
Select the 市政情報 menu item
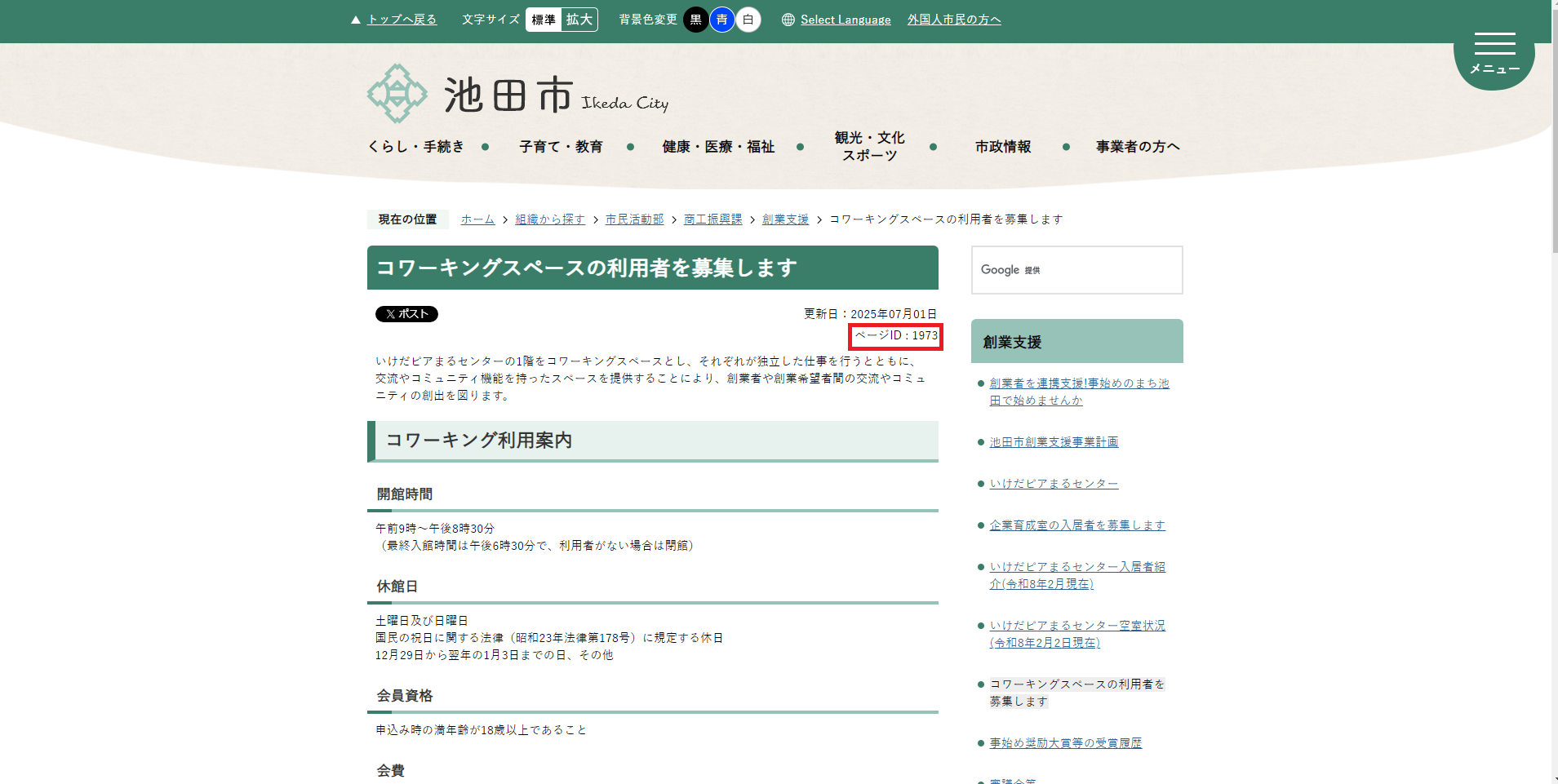[x=1004, y=147]
